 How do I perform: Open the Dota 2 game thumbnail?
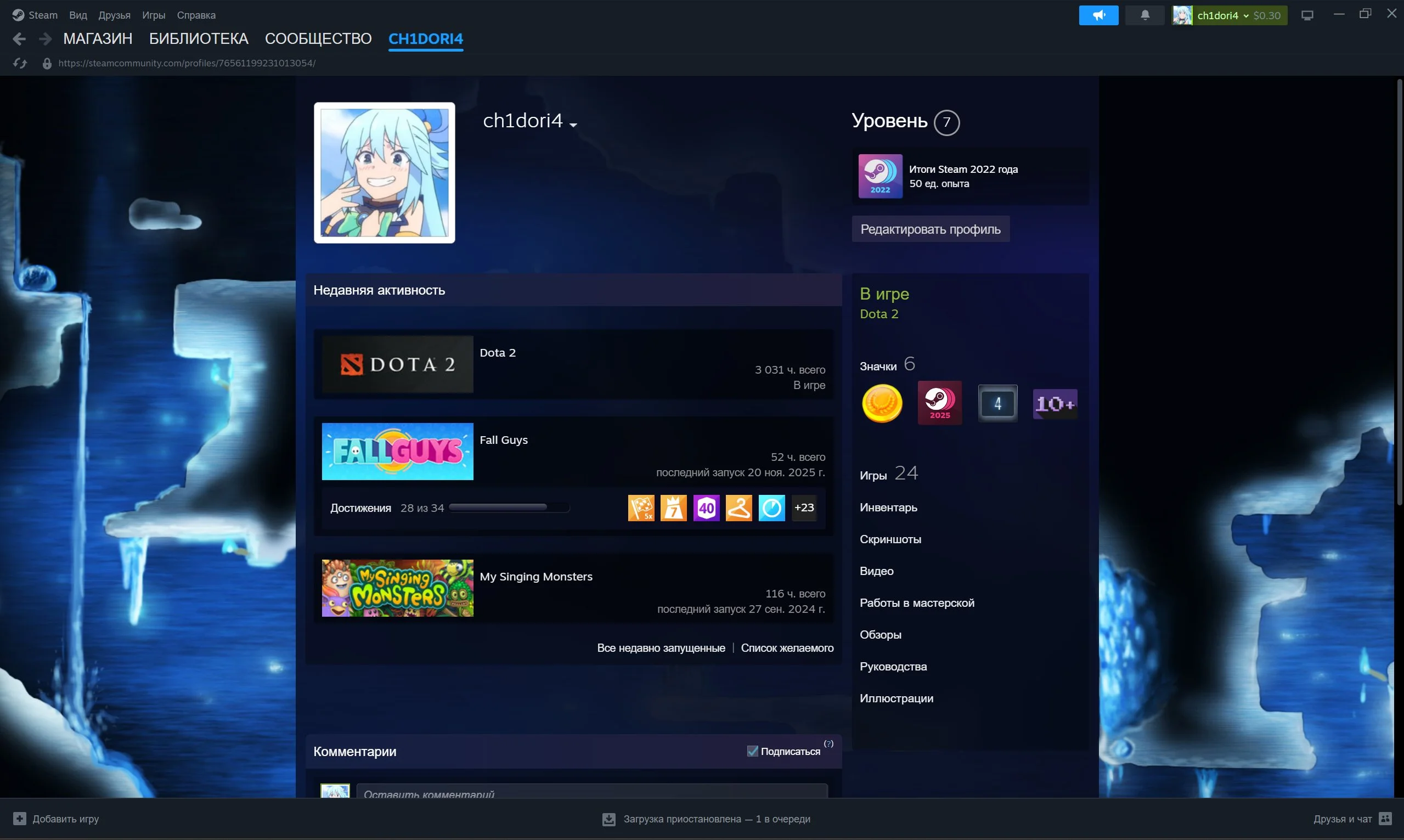click(397, 364)
